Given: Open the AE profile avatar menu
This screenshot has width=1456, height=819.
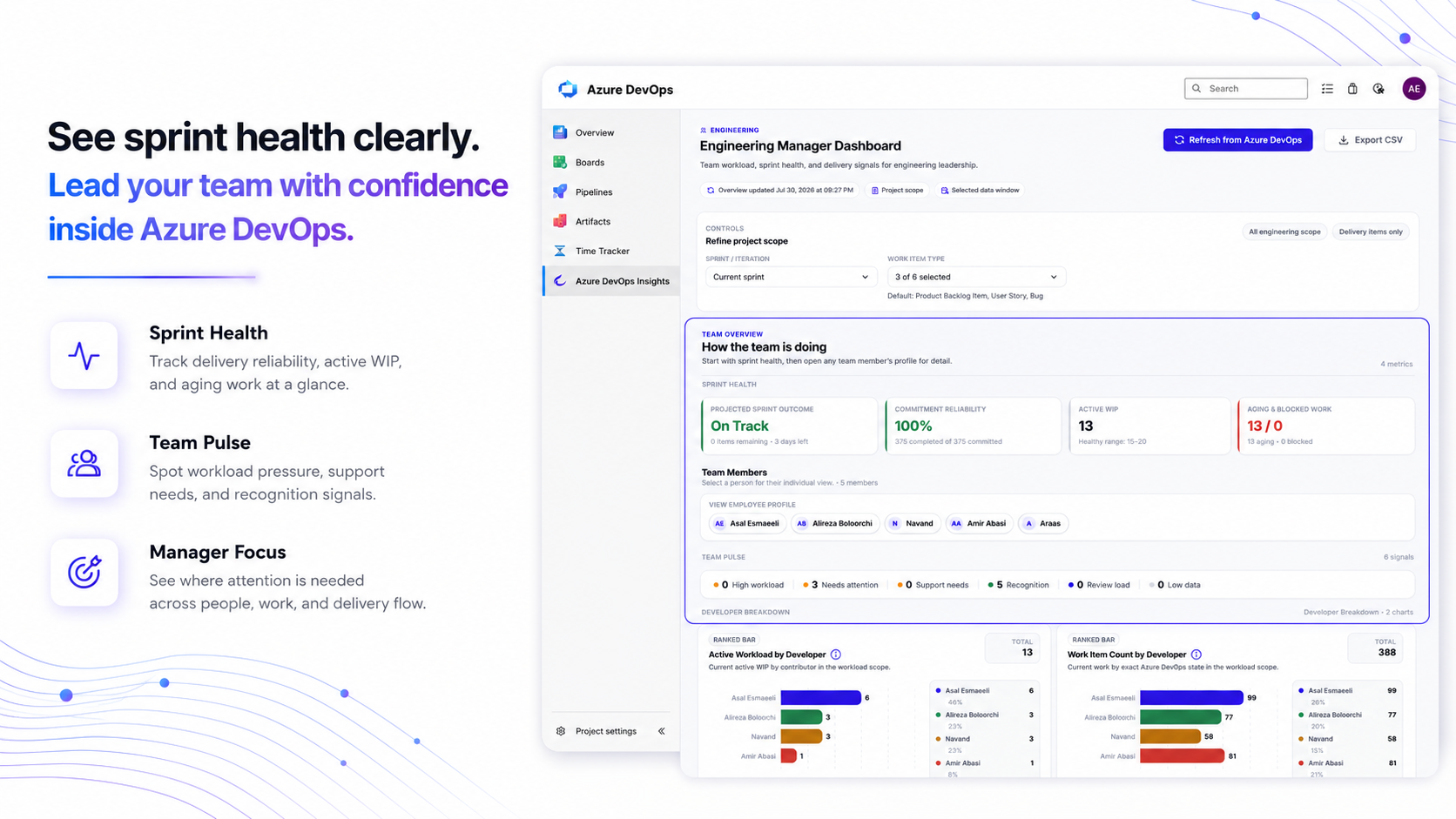Looking at the screenshot, I should pyautogui.click(x=1414, y=89).
